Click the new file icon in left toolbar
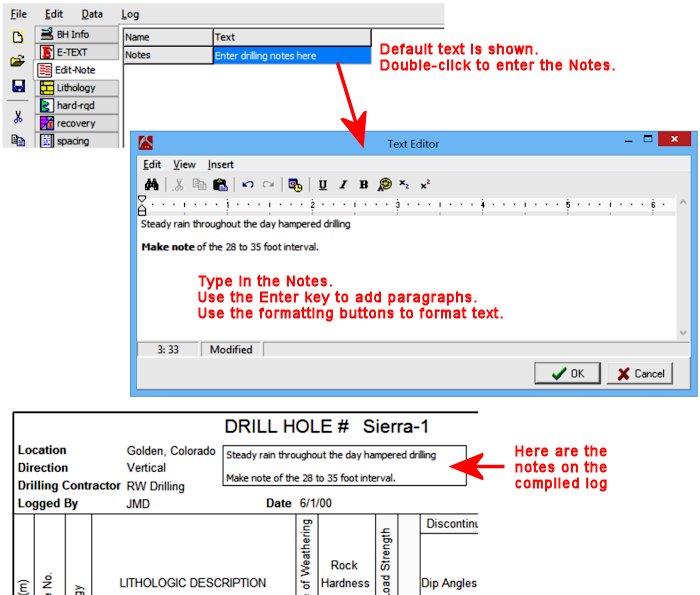 click(x=17, y=37)
